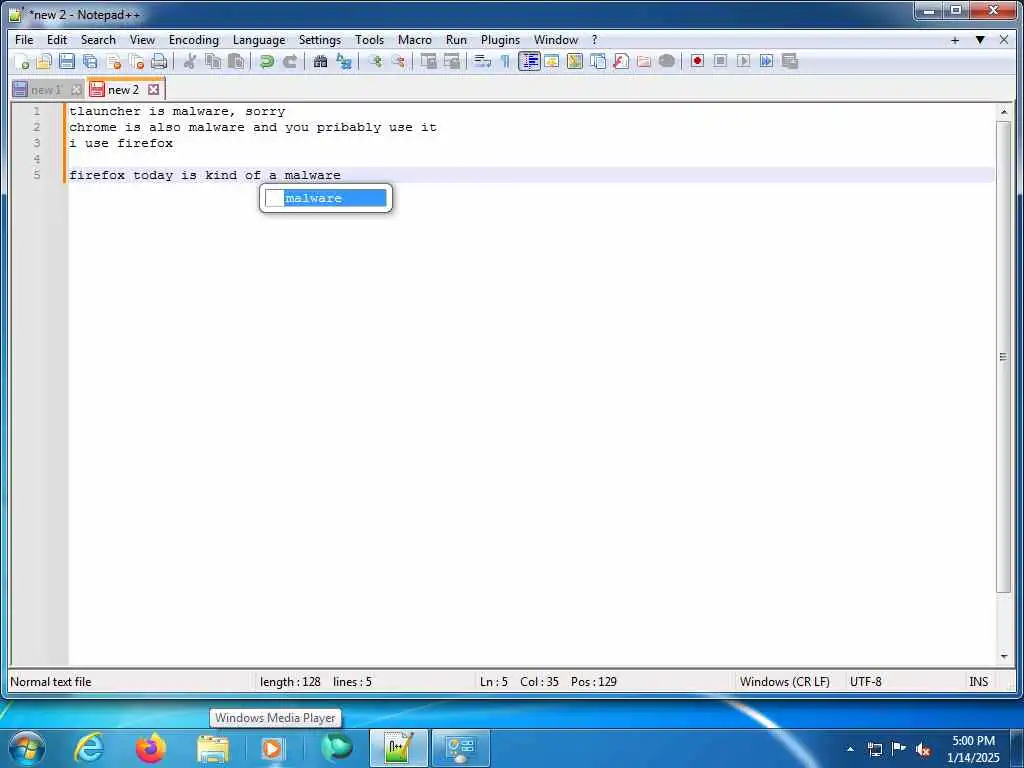Open the View menu
Screen dimensions: 1024x768
[x=142, y=40]
